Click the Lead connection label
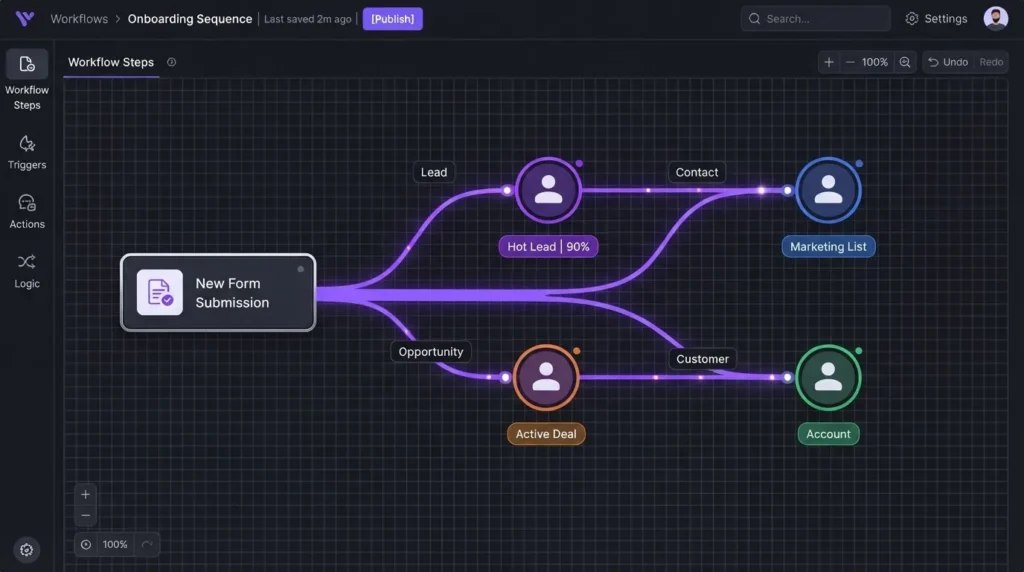The height and width of the screenshot is (572, 1024). pyautogui.click(x=434, y=172)
